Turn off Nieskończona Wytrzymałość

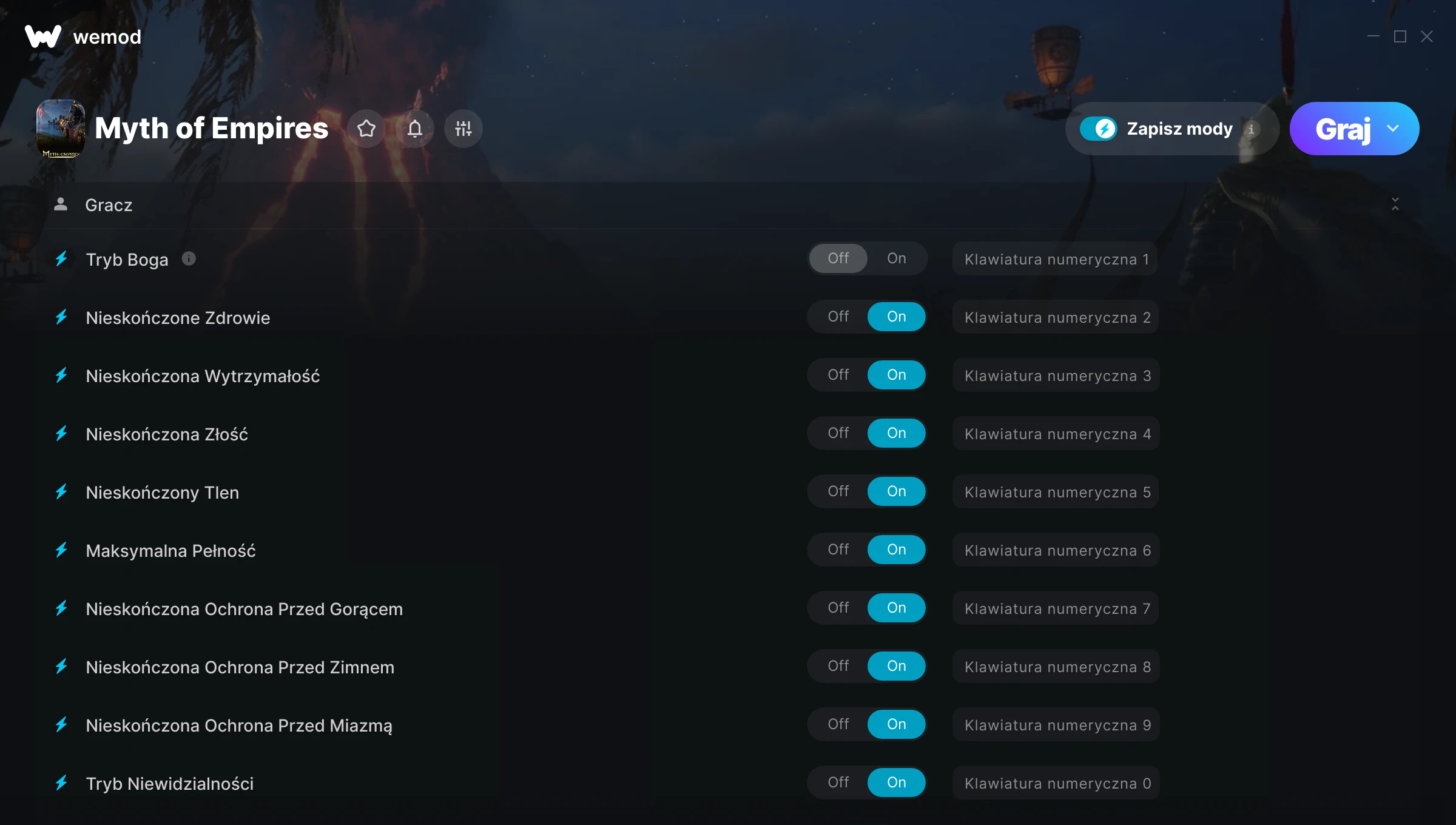pos(838,375)
